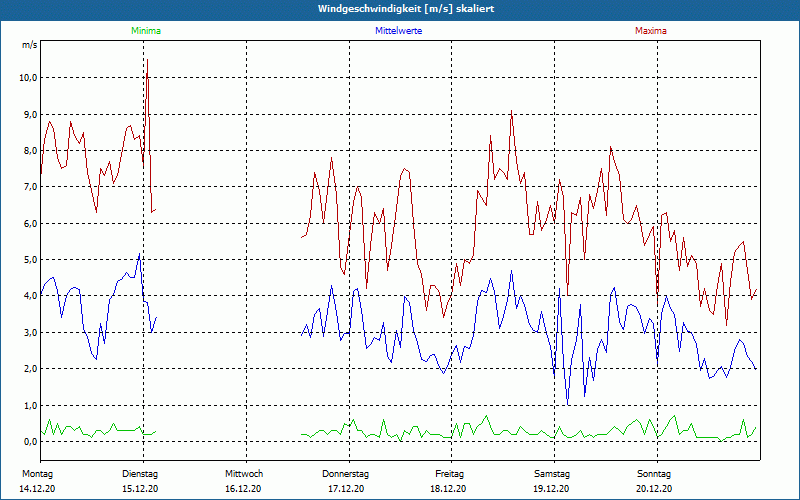Image resolution: width=800 pixels, height=500 pixels.
Task: Click the date 19.12.20
Action: click(551, 489)
